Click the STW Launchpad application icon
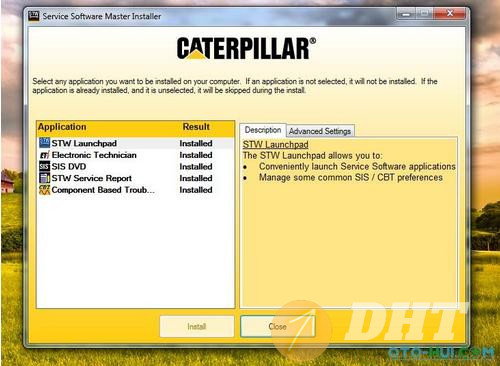This screenshot has height=366, width=500. (x=44, y=143)
